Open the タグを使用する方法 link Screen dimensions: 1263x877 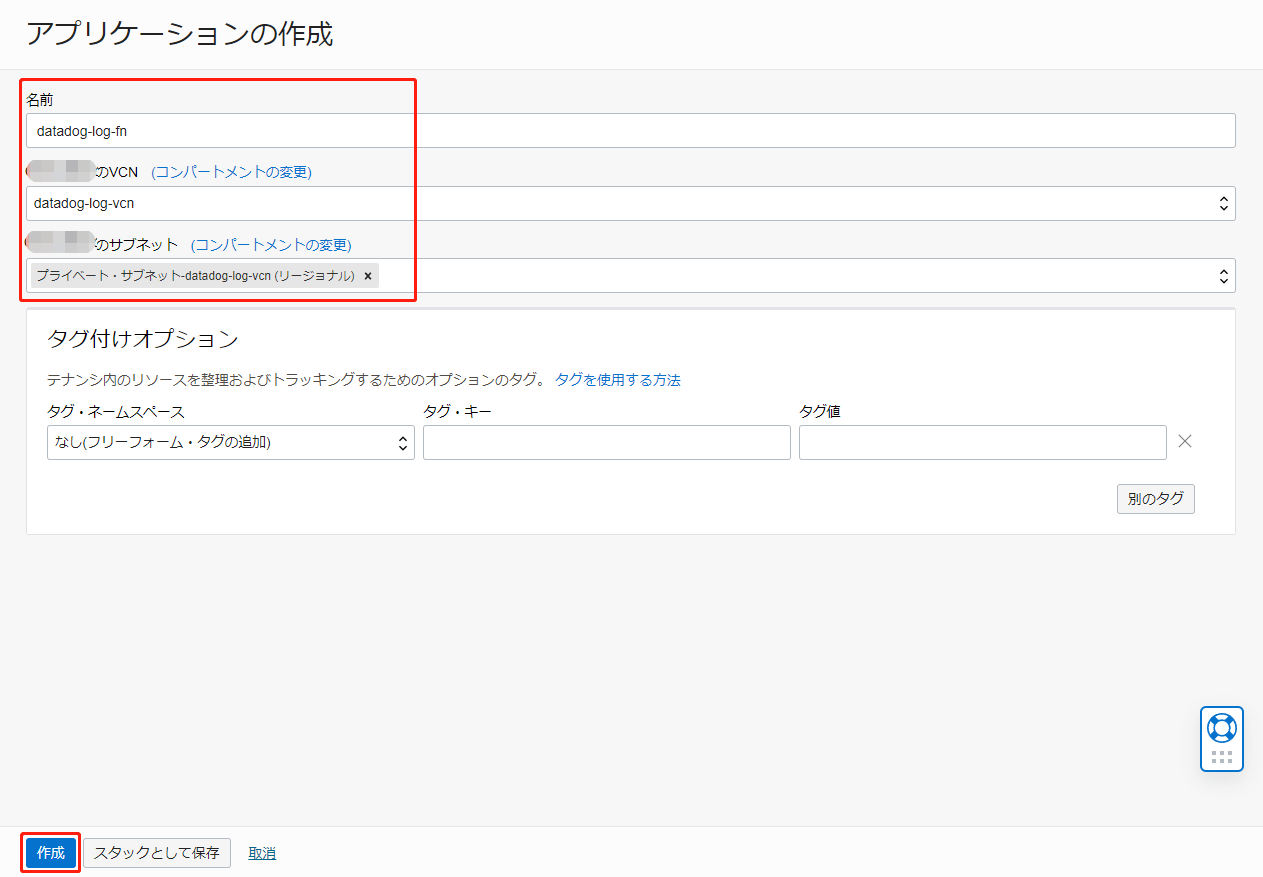617,380
